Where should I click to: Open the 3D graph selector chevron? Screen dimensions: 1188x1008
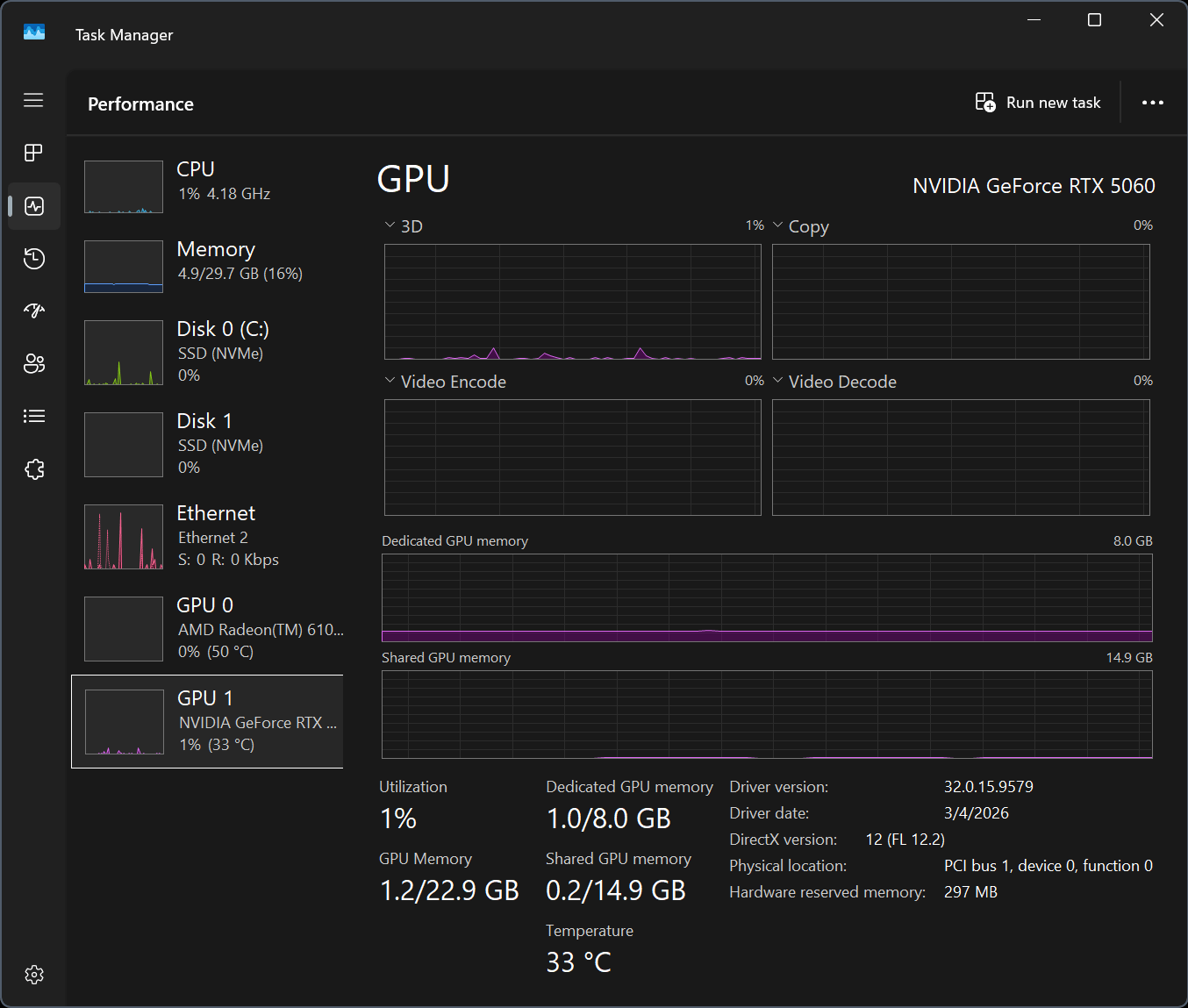pyautogui.click(x=390, y=225)
